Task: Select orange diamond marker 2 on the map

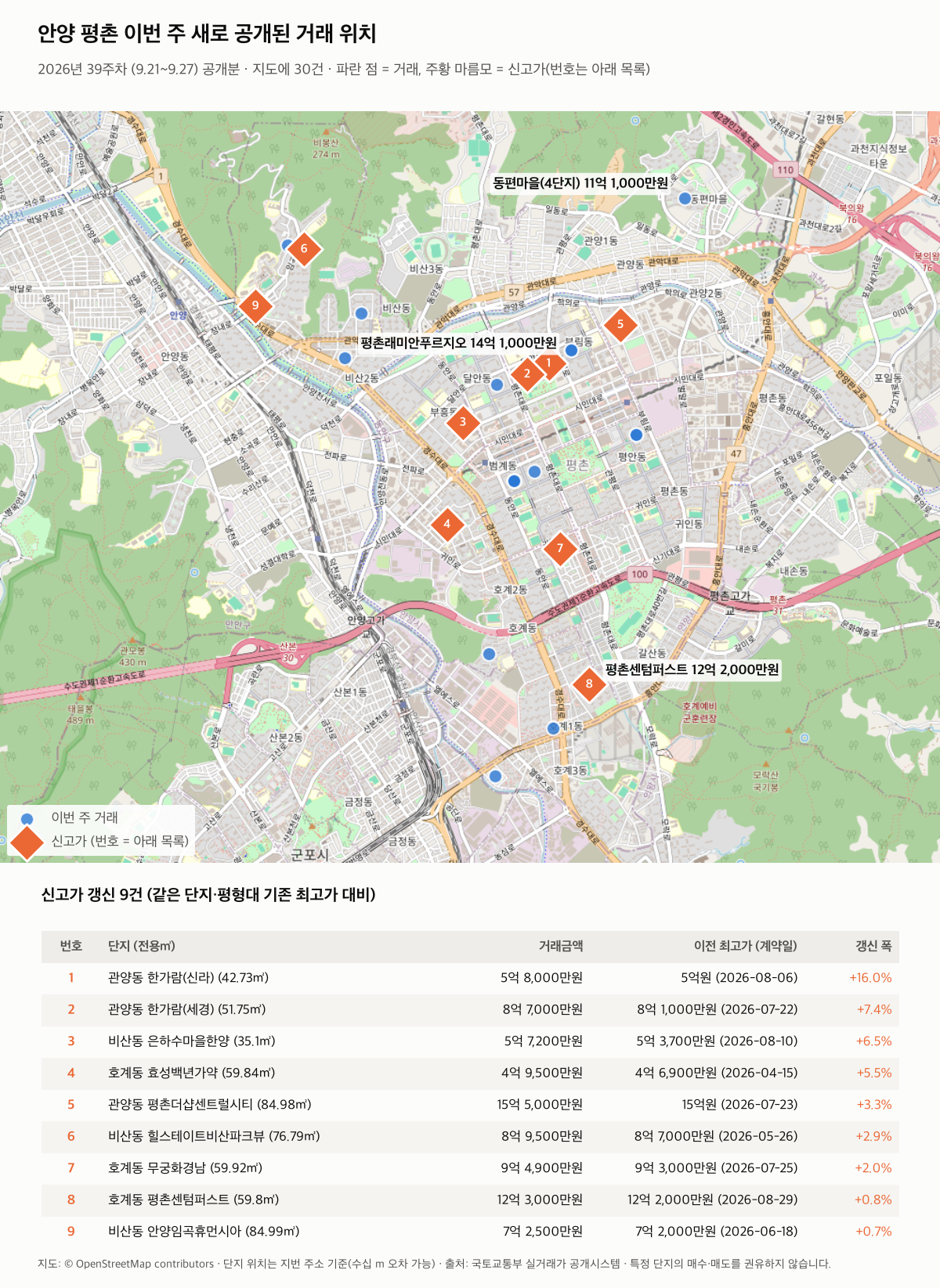Action: coord(527,373)
